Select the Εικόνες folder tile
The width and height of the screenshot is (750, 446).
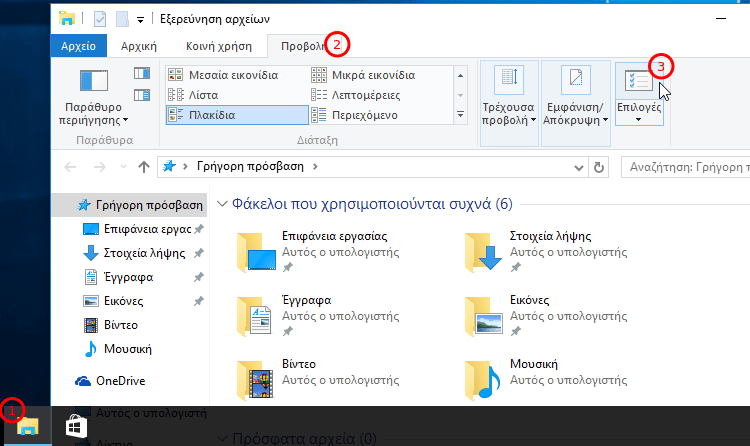click(x=546, y=316)
